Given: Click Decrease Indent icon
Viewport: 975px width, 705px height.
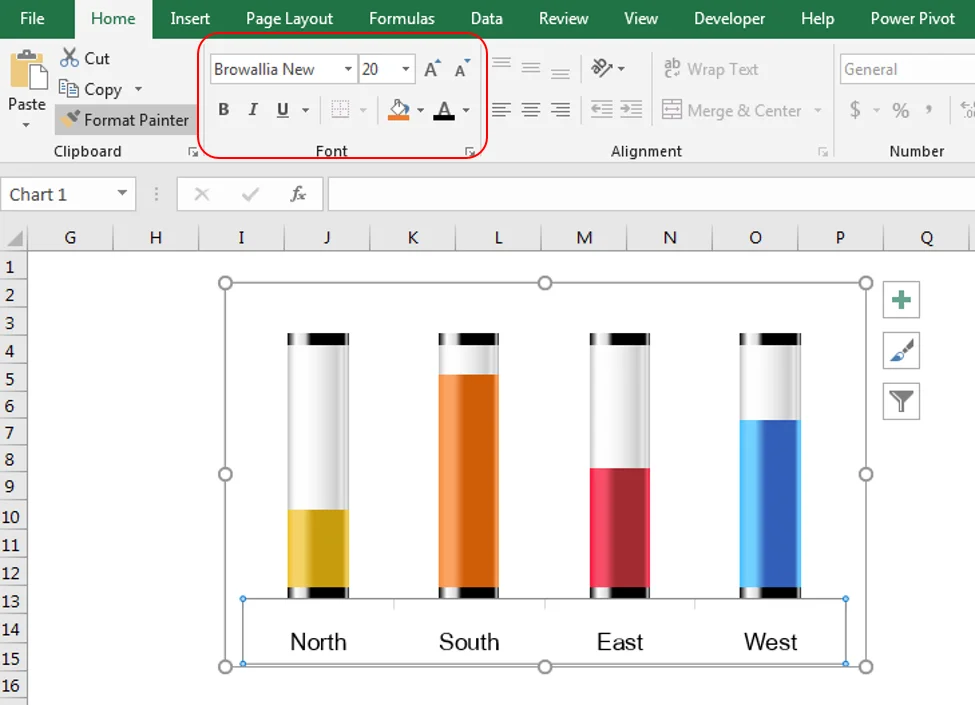Looking at the screenshot, I should click(x=601, y=110).
